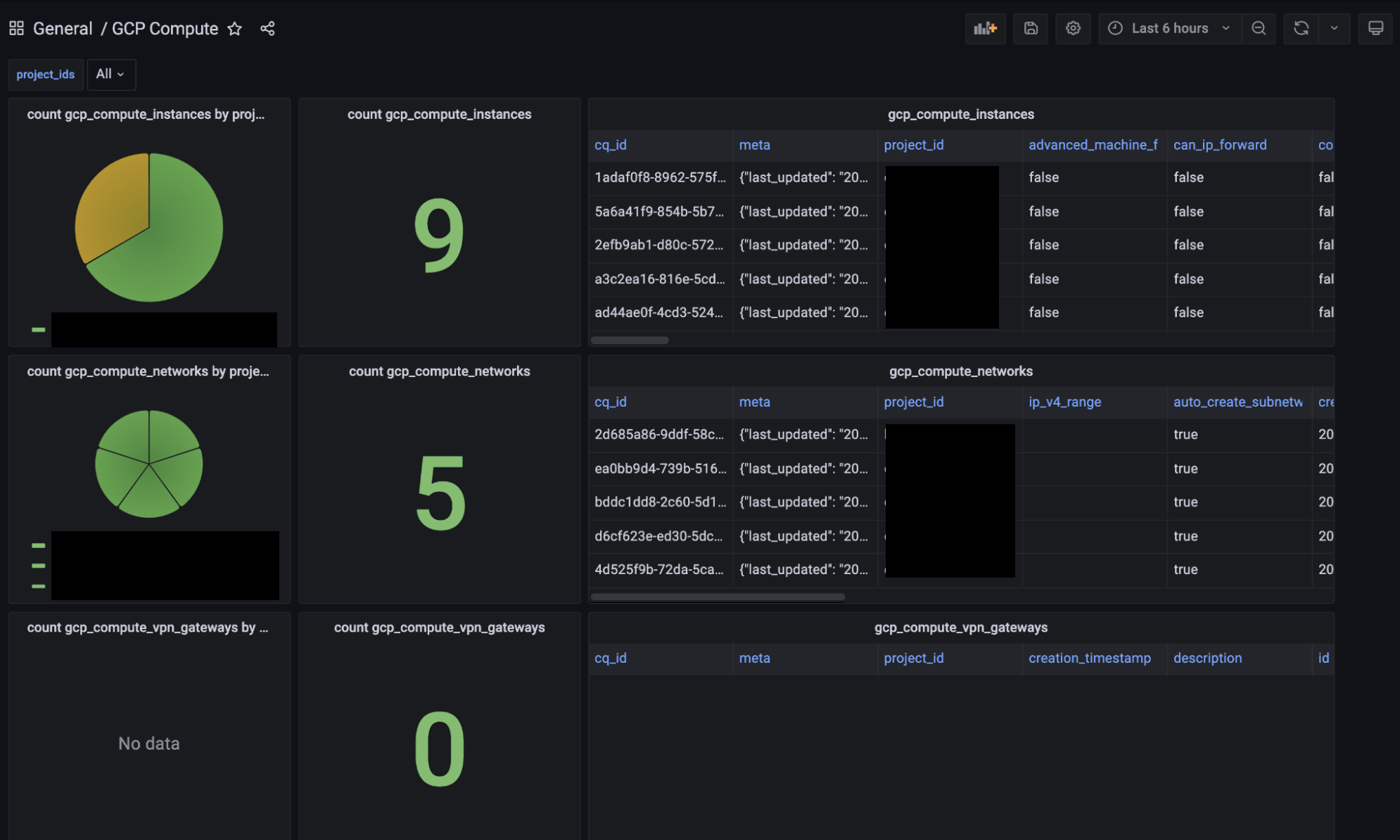Image resolution: width=1400 pixels, height=840 pixels.
Task: Refresh the dashboard data
Action: [1301, 28]
